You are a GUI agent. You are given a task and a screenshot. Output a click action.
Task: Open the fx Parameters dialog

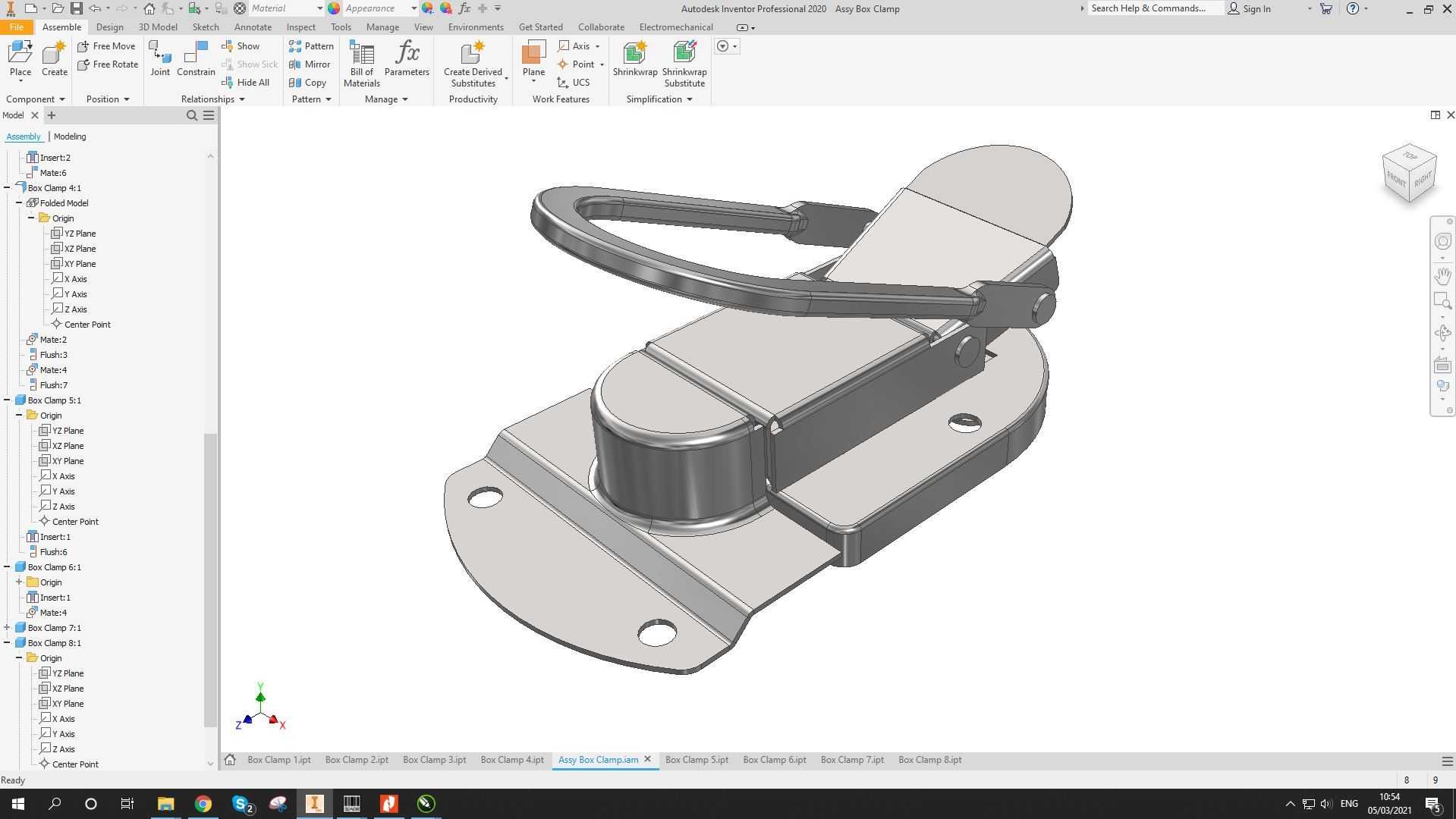407,60
